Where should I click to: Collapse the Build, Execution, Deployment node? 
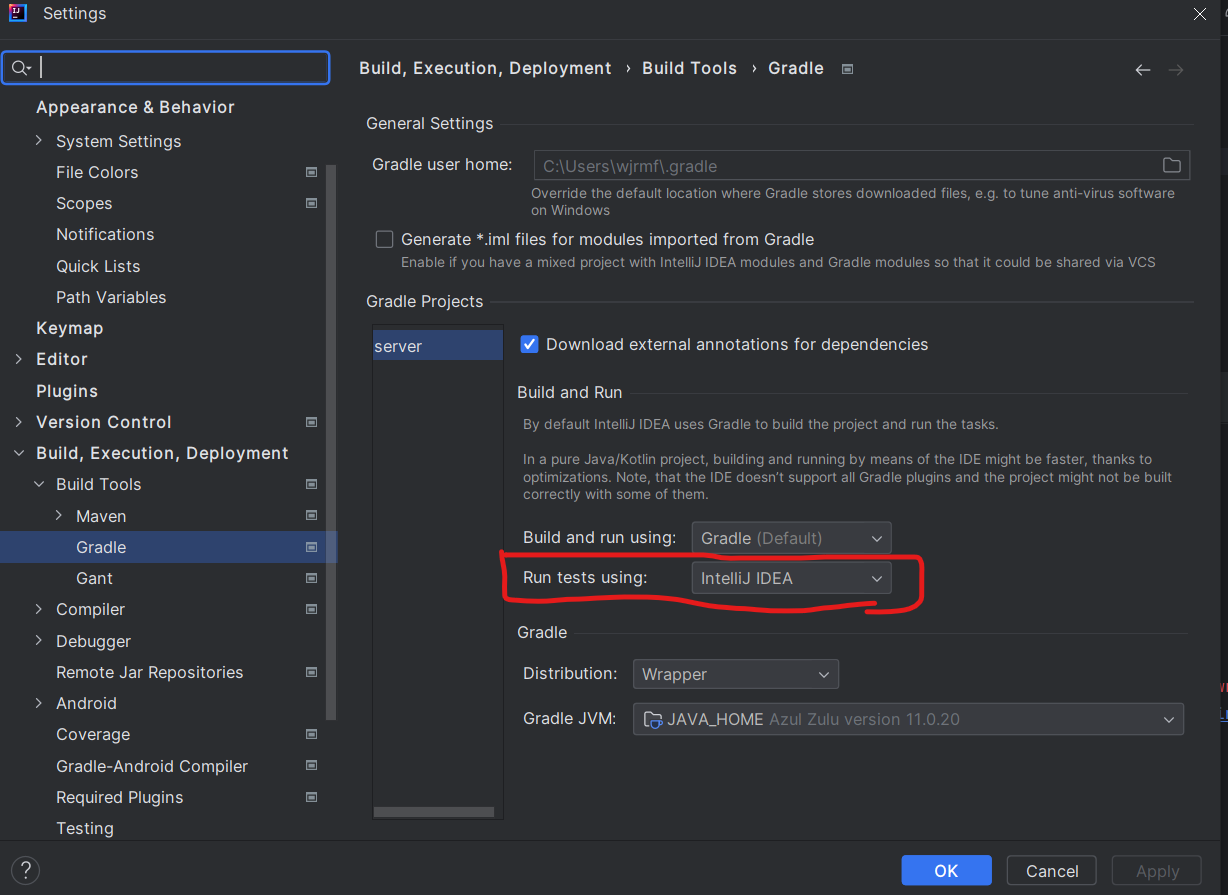coord(18,453)
